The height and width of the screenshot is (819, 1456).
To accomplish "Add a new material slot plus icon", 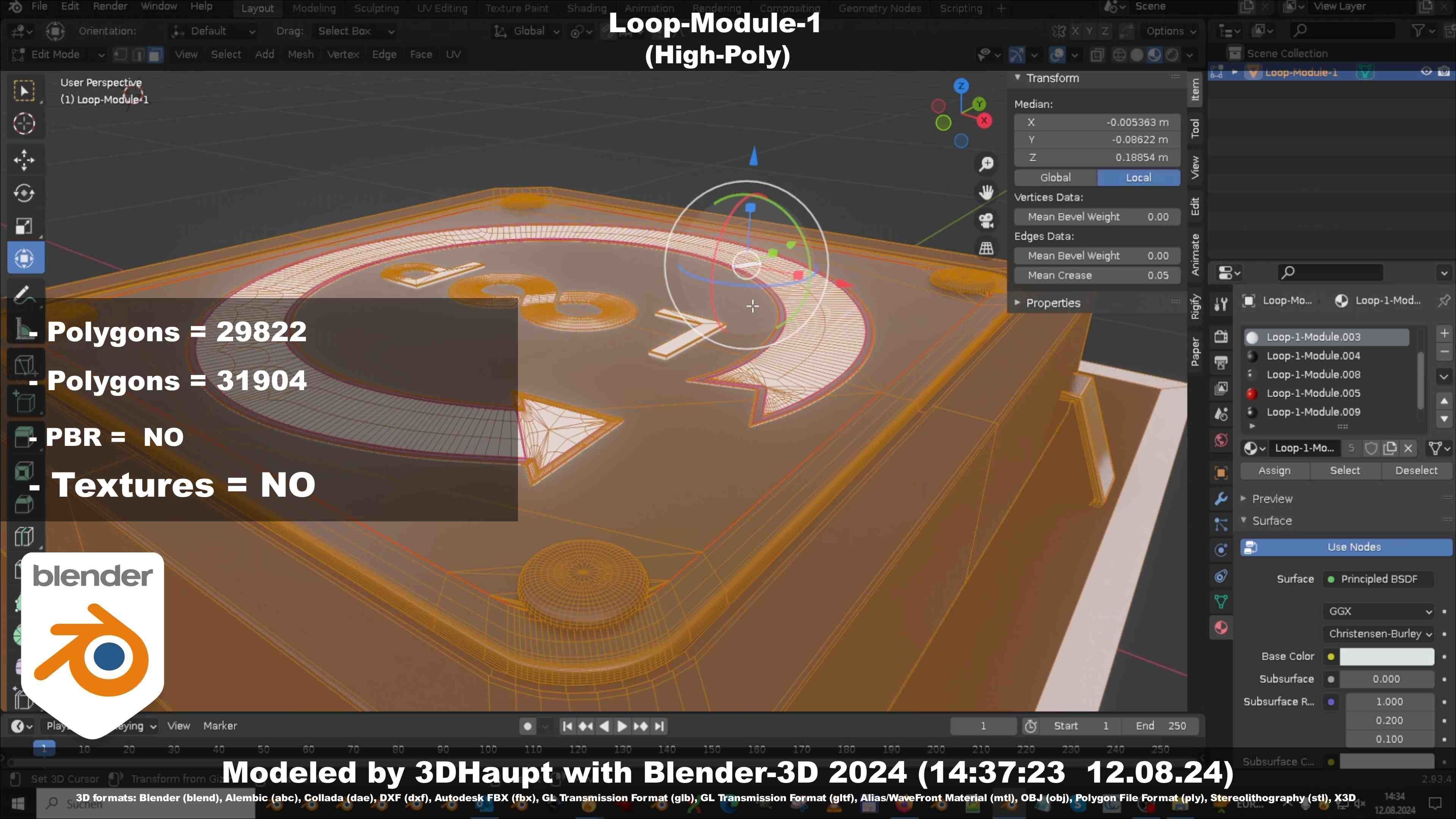I will point(1444,334).
